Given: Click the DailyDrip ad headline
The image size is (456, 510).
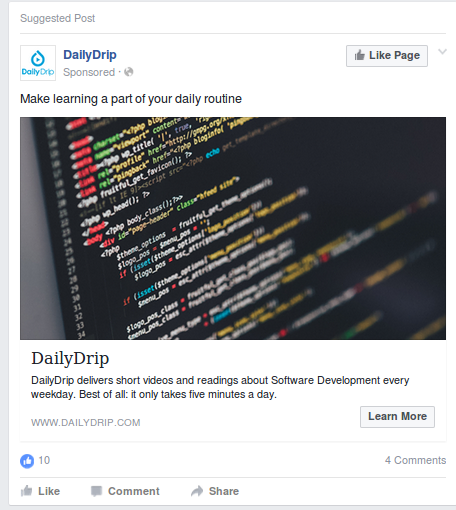Looking at the screenshot, I should pos(70,359).
